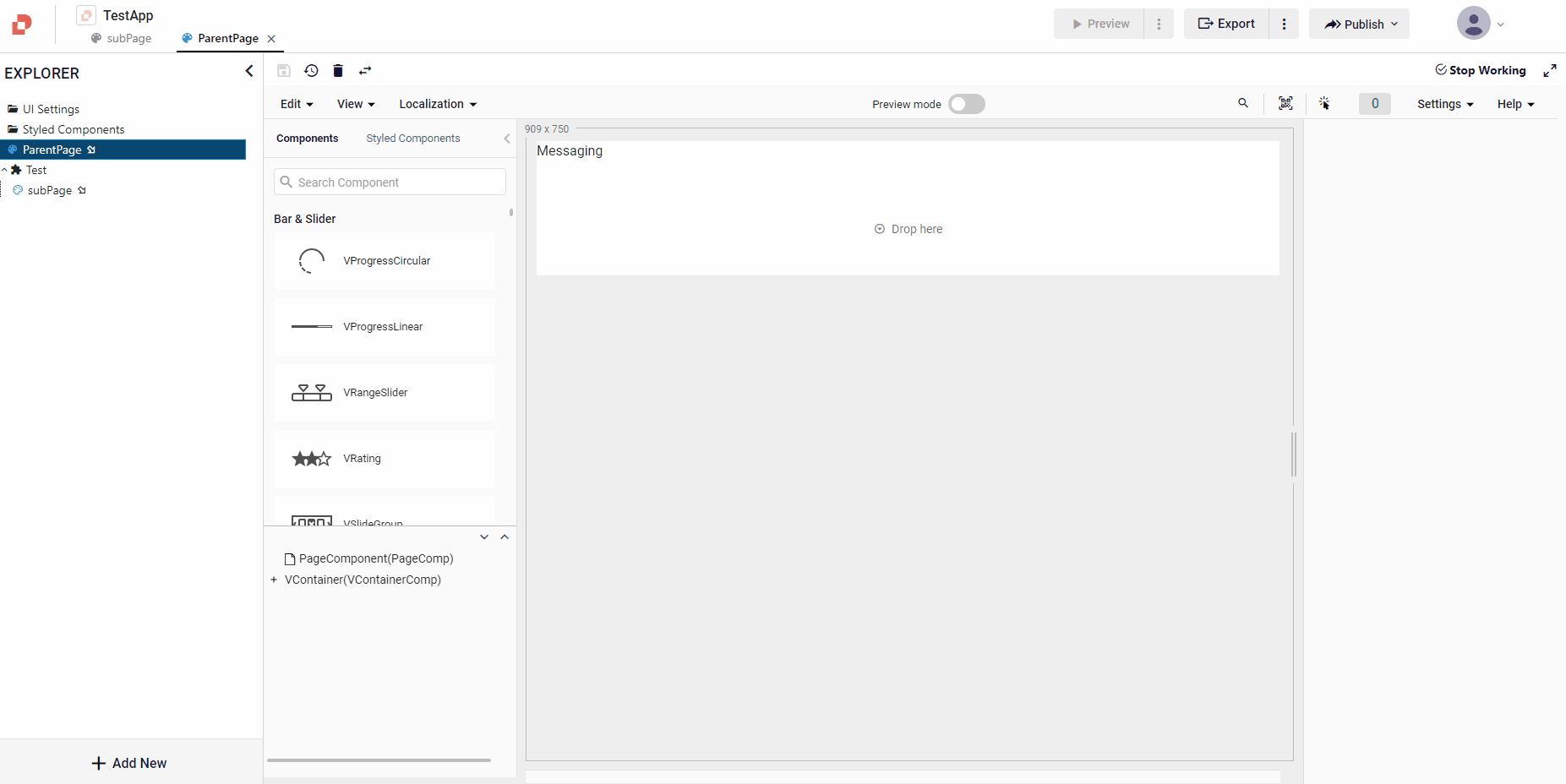Click the structure panel horizontal scrollbar
The image size is (1566, 784).
coord(379,760)
